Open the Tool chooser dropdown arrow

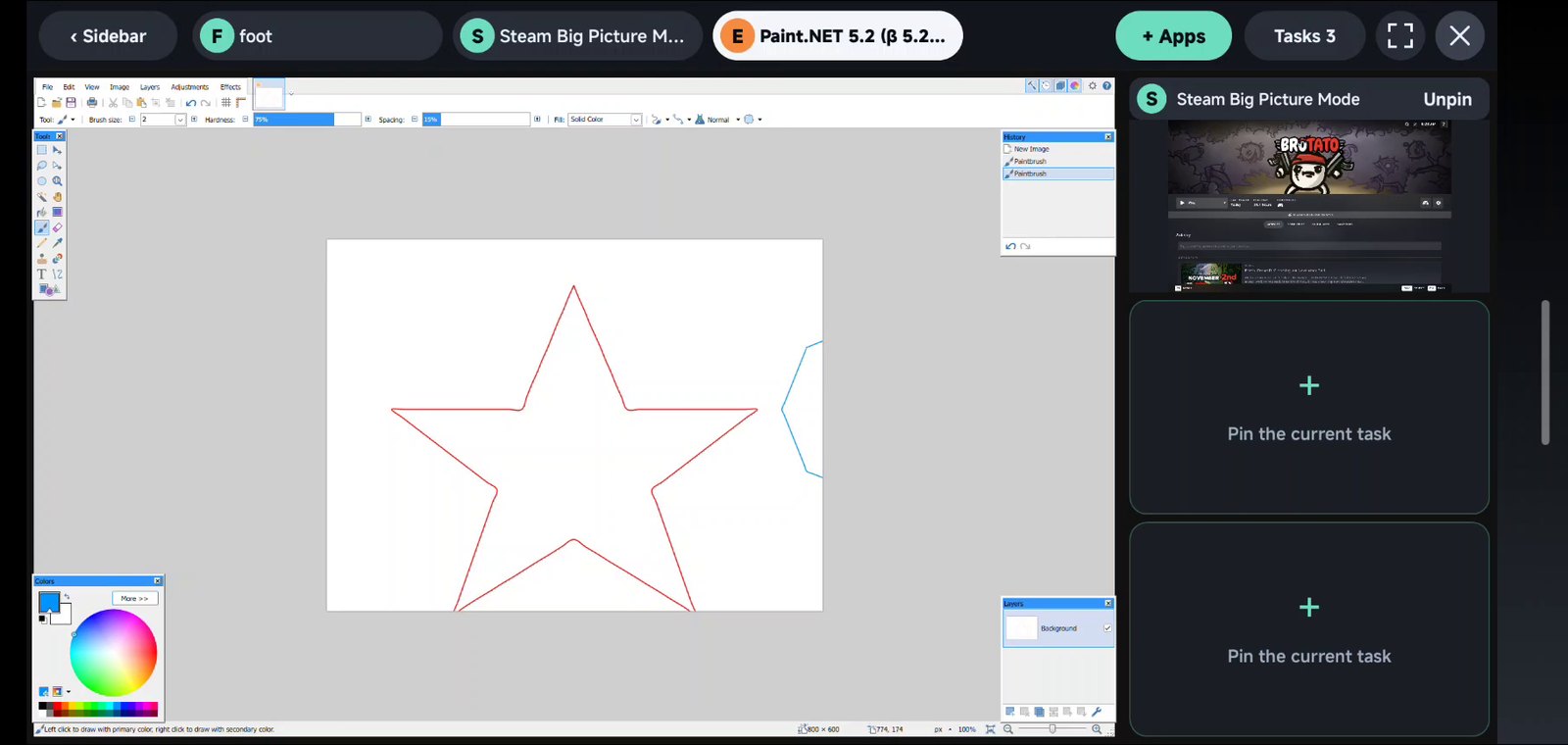(x=73, y=120)
